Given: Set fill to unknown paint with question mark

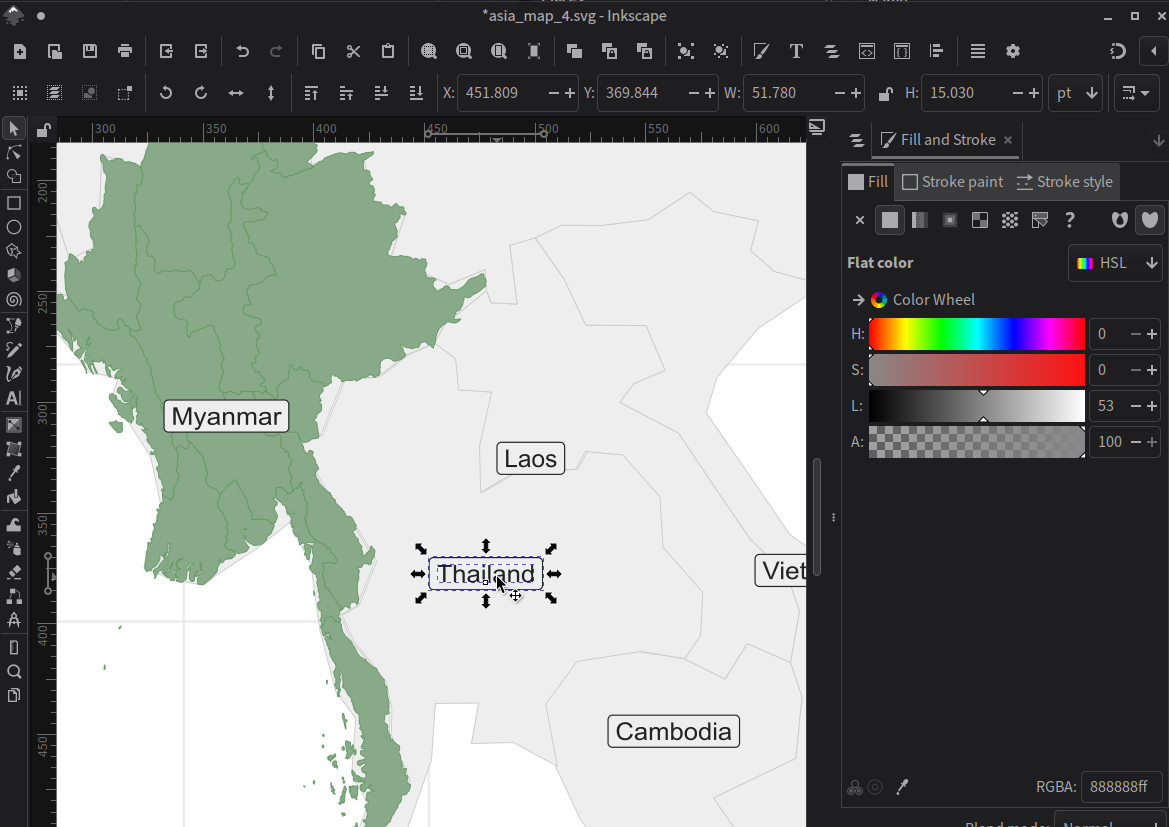Looking at the screenshot, I should coord(1069,220).
